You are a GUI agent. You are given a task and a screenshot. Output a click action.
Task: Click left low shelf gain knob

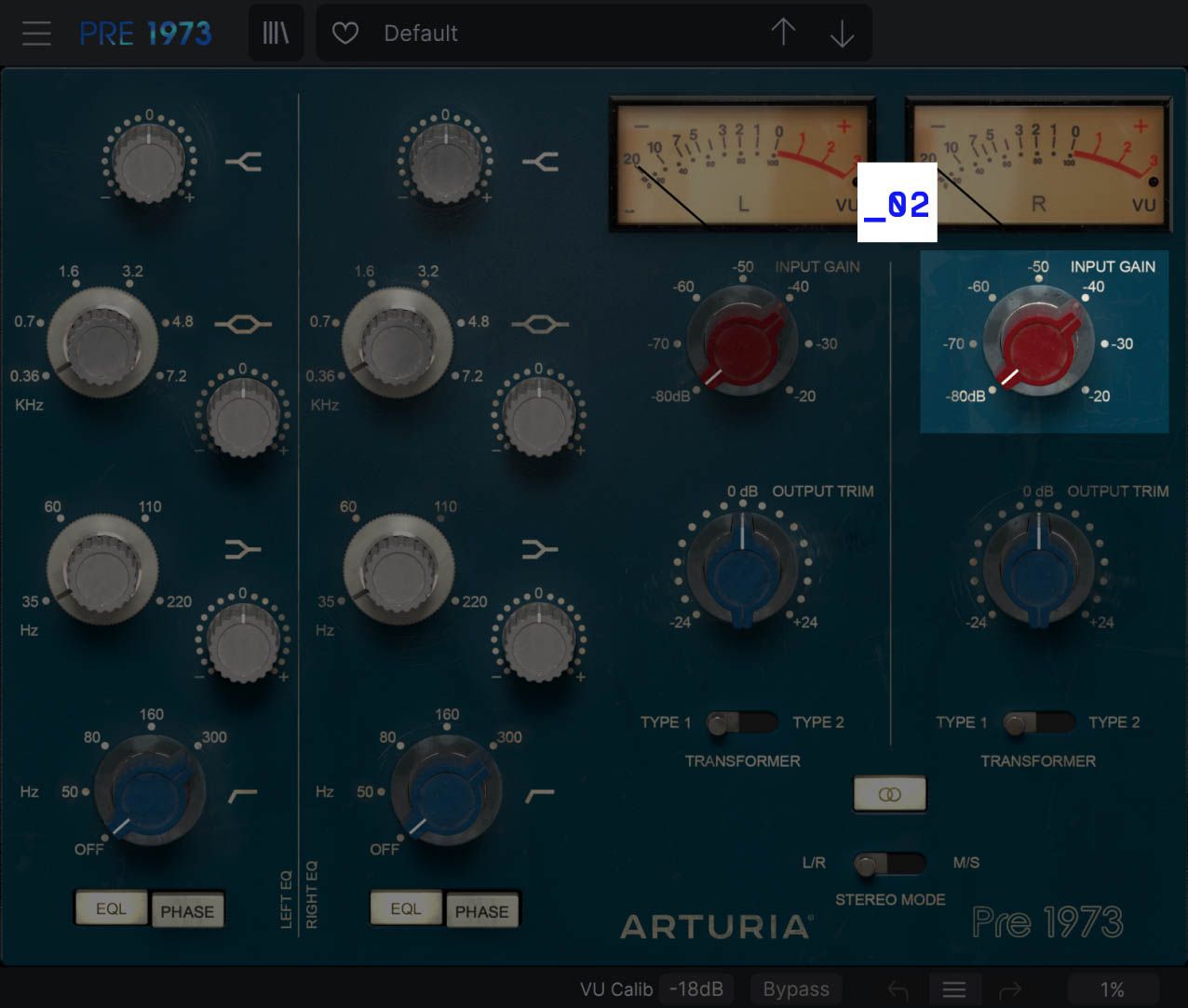[x=243, y=642]
